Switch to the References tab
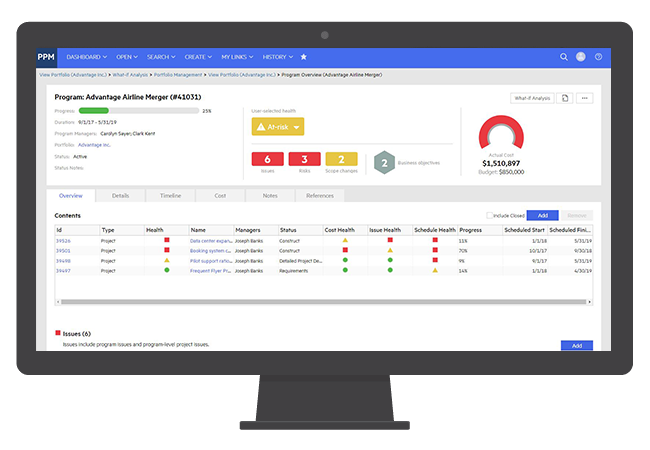650x450 pixels. tap(320, 196)
